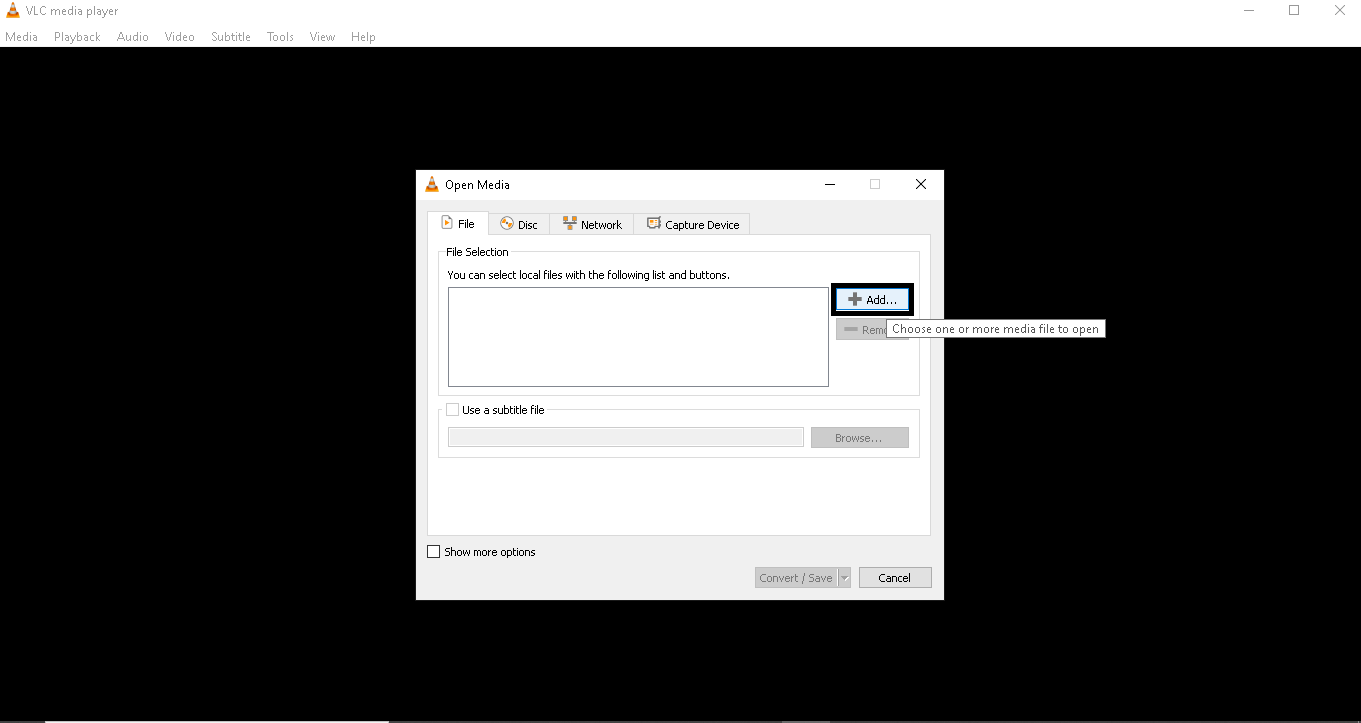The height and width of the screenshot is (723, 1361).
Task: Close the Open Media dialog
Action: tap(921, 184)
